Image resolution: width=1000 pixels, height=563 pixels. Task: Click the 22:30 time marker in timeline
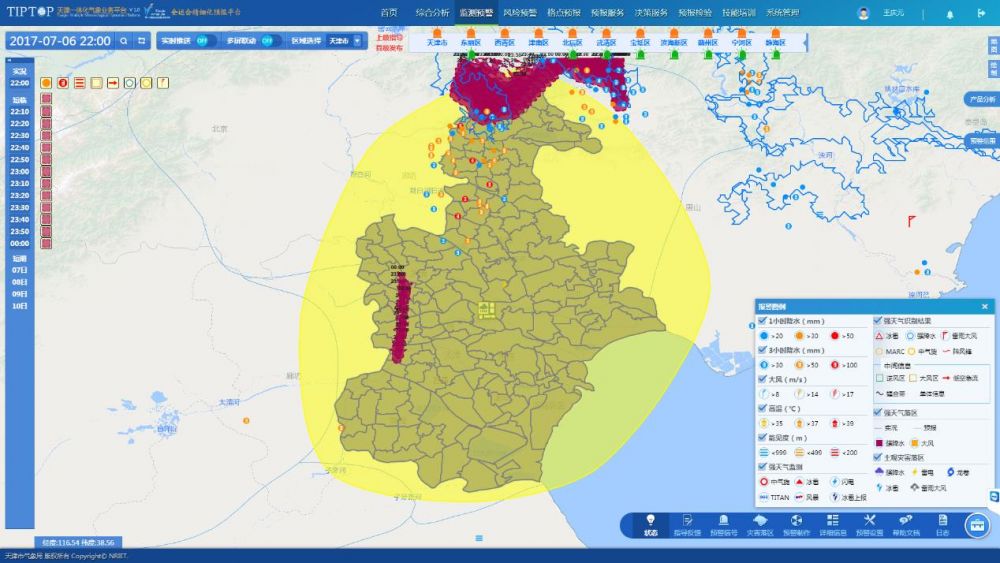tap(19, 135)
